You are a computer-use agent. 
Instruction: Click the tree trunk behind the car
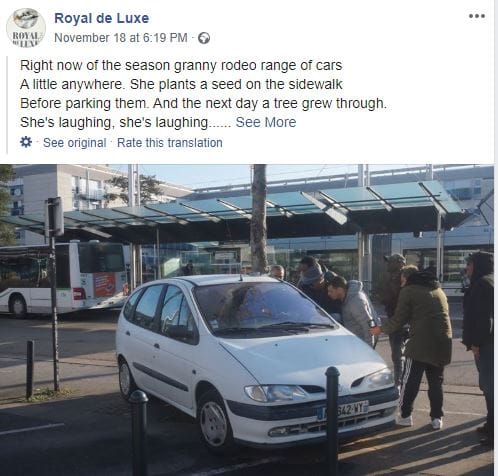pyautogui.click(x=259, y=218)
